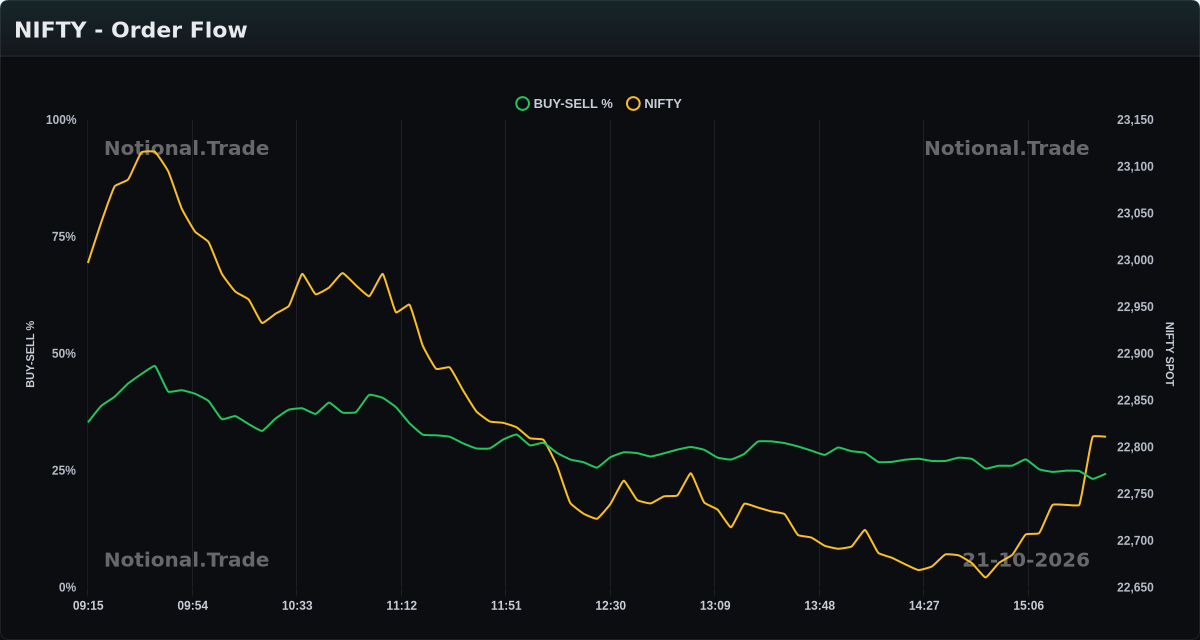Viewport: 1200px width, 640px height.
Task: Click the 22,850 right axis value
Action: [x=1135, y=401]
